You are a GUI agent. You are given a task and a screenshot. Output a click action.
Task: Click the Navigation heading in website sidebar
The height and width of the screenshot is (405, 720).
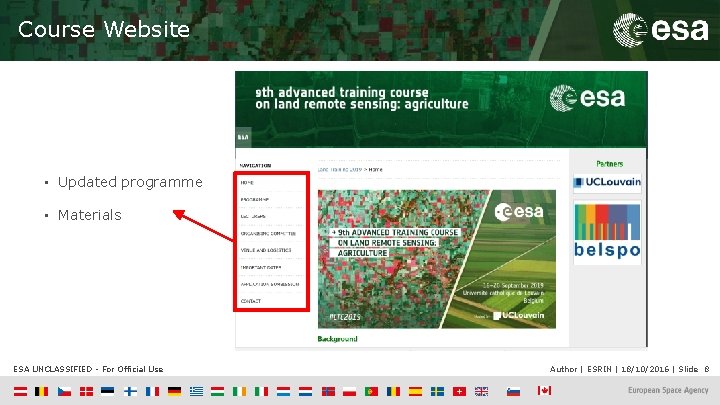pos(255,165)
